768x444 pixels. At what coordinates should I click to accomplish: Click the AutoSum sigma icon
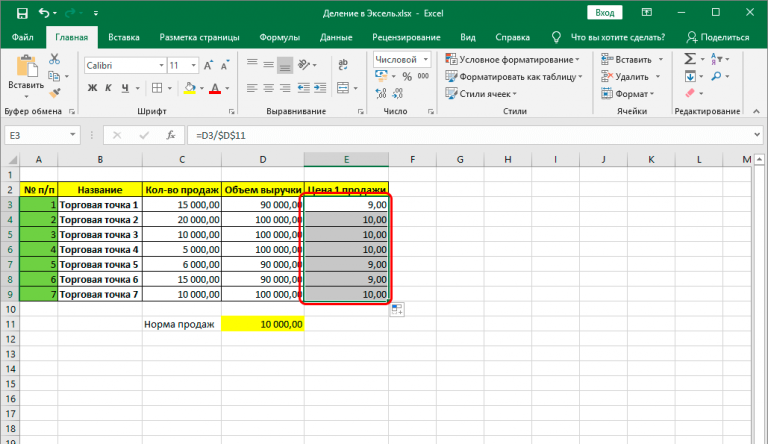[691, 59]
